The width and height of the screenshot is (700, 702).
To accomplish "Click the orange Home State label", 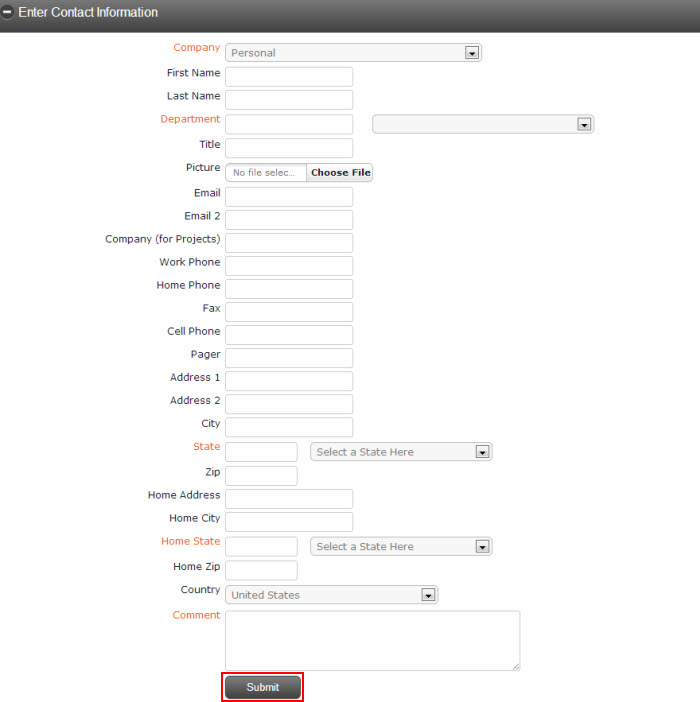I will point(191,541).
